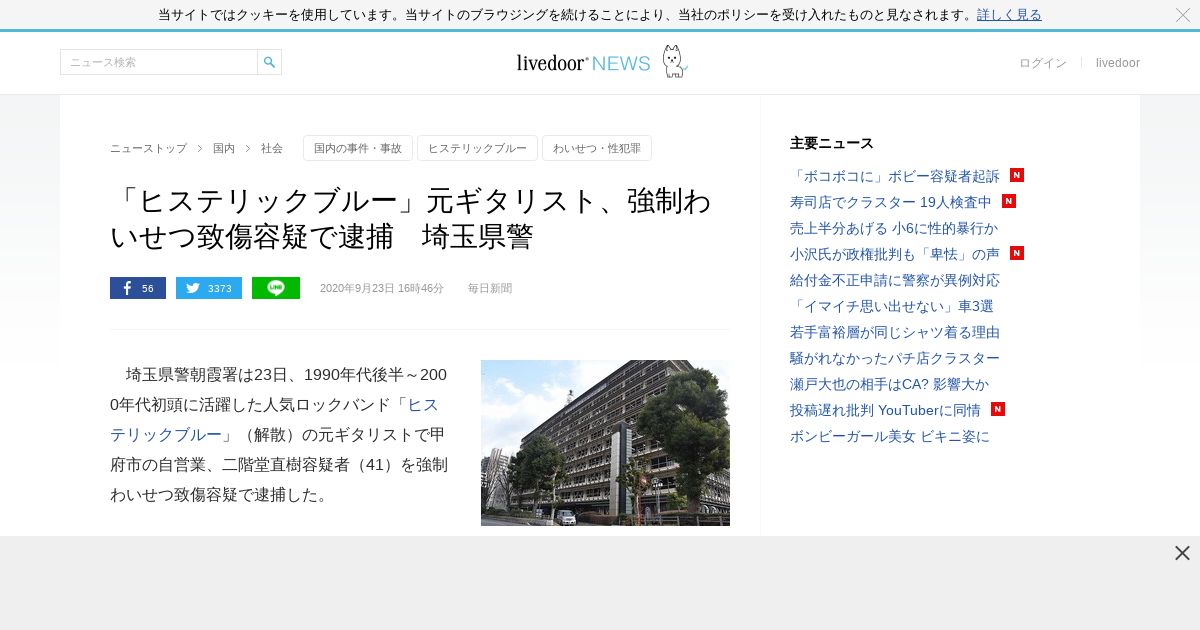Open the ログイン link
Viewport: 1200px width, 630px height.
click(x=1043, y=63)
